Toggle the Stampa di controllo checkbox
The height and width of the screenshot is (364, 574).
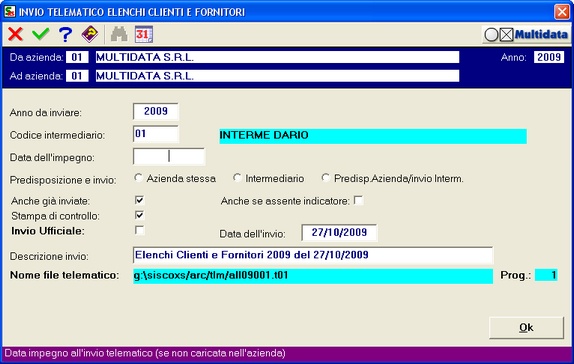(x=139, y=215)
